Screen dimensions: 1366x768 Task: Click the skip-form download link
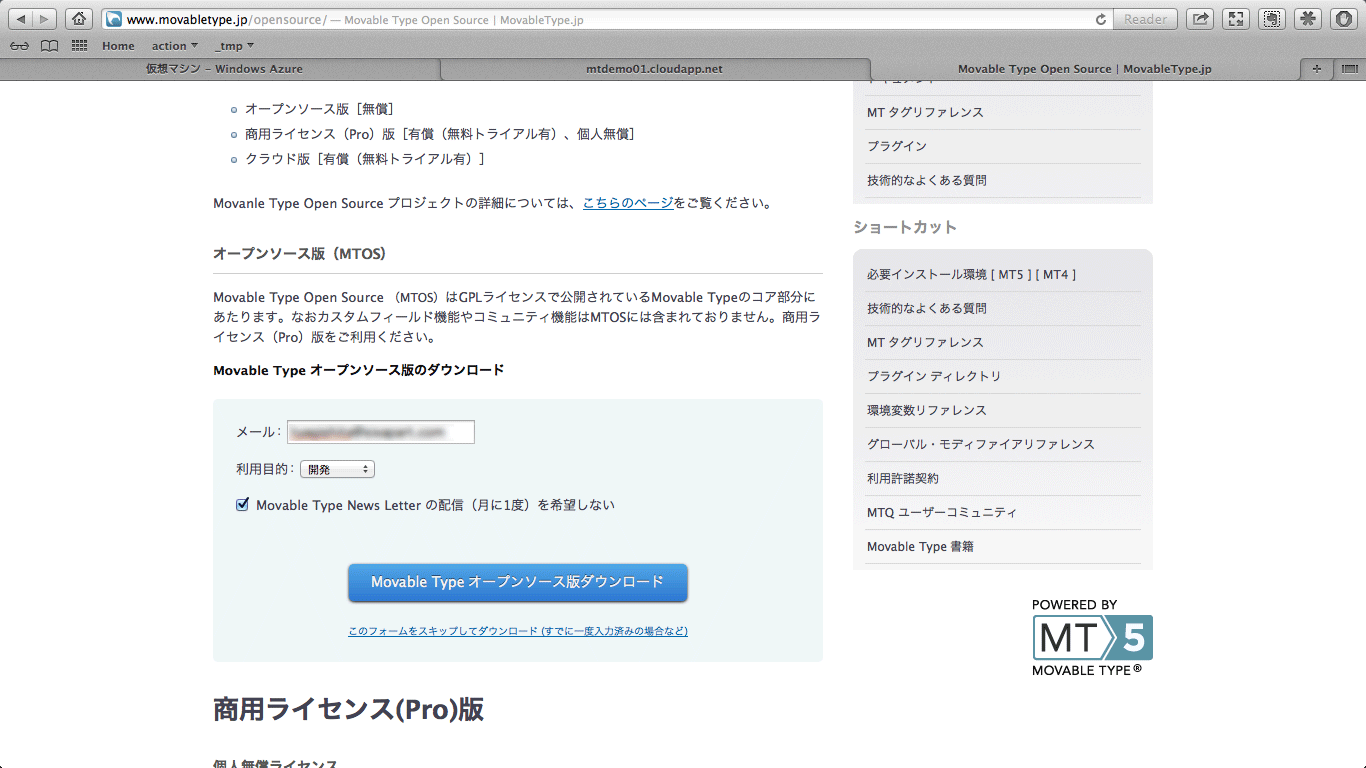[518, 631]
